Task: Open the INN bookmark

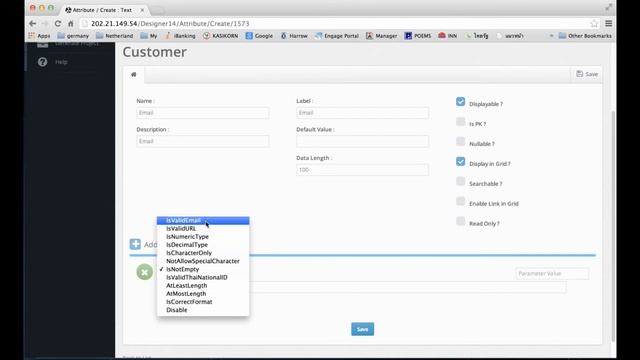Action: coord(448,36)
